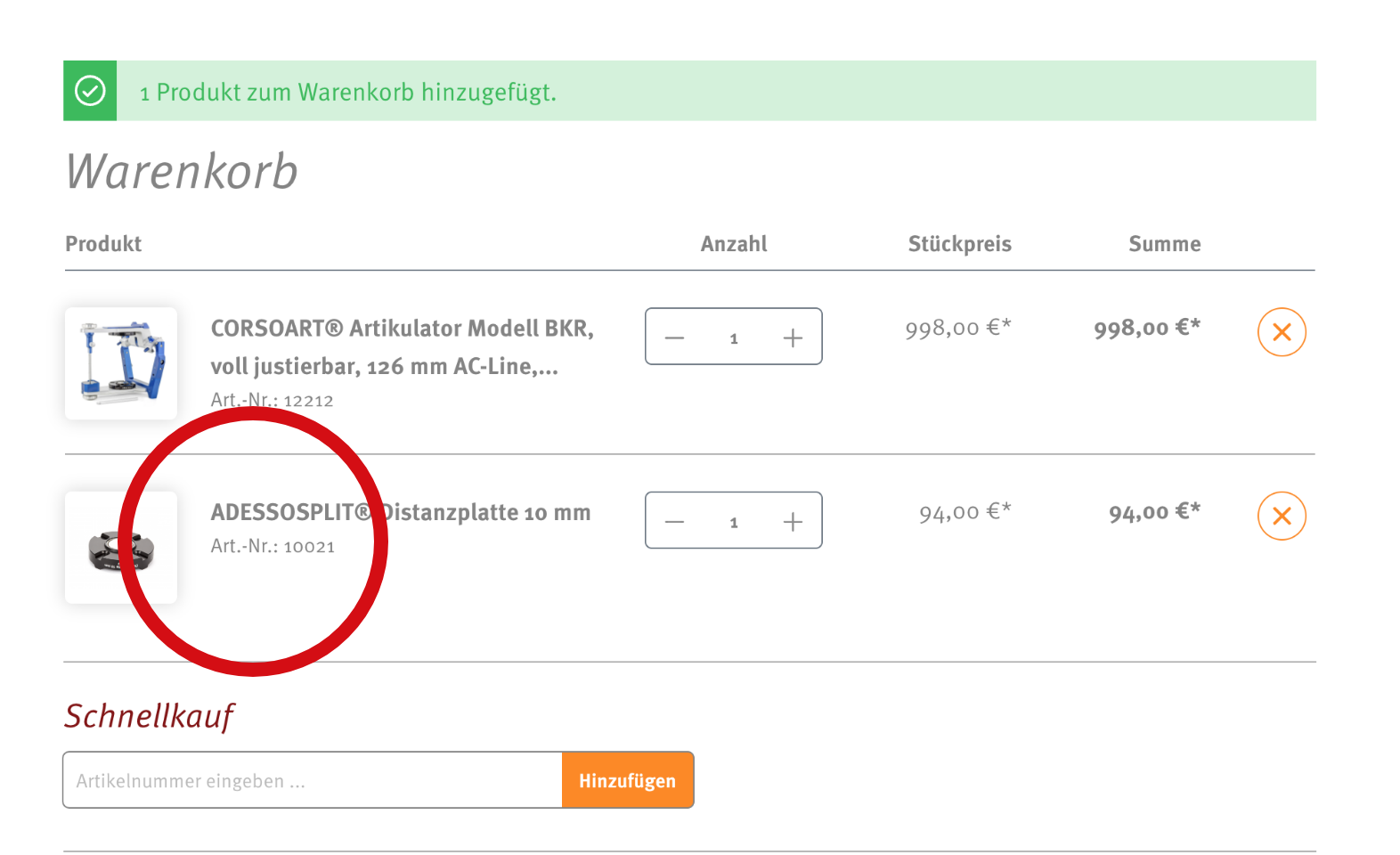Click the 998,00 €* Stückpreis value

pyautogui.click(x=958, y=329)
